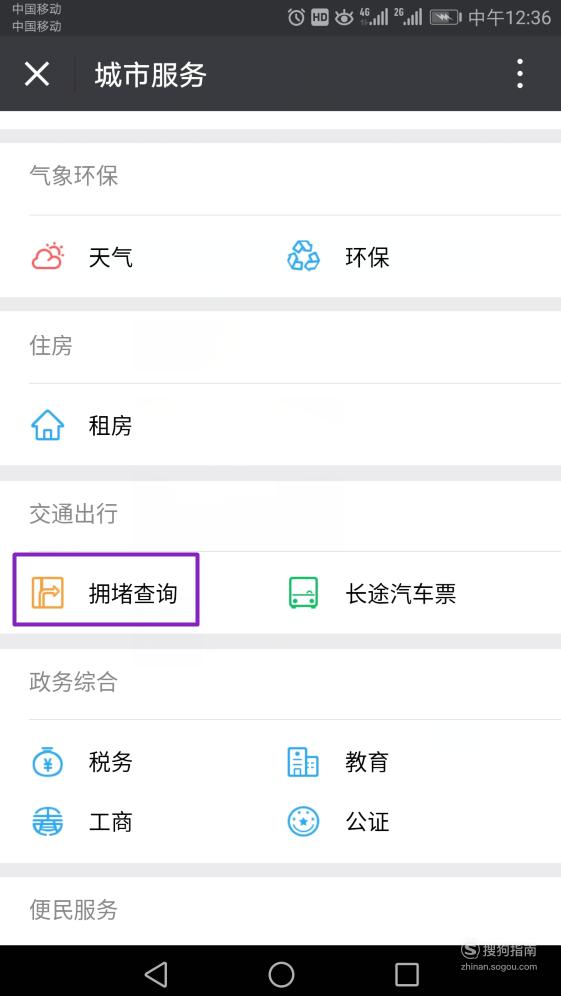Open the 教育 text link
Image resolution: width=561 pixels, height=996 pixels.
click(x=367, y=762)
